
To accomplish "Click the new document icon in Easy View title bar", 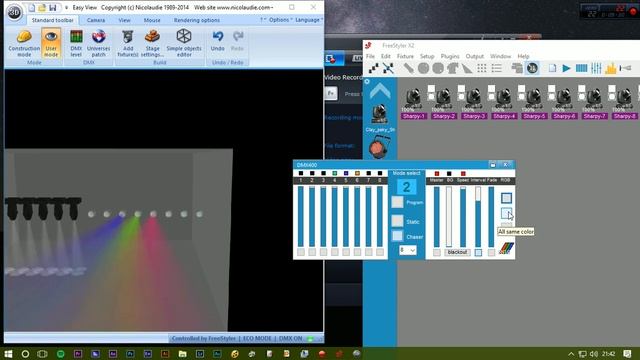I will click(31, 8).
